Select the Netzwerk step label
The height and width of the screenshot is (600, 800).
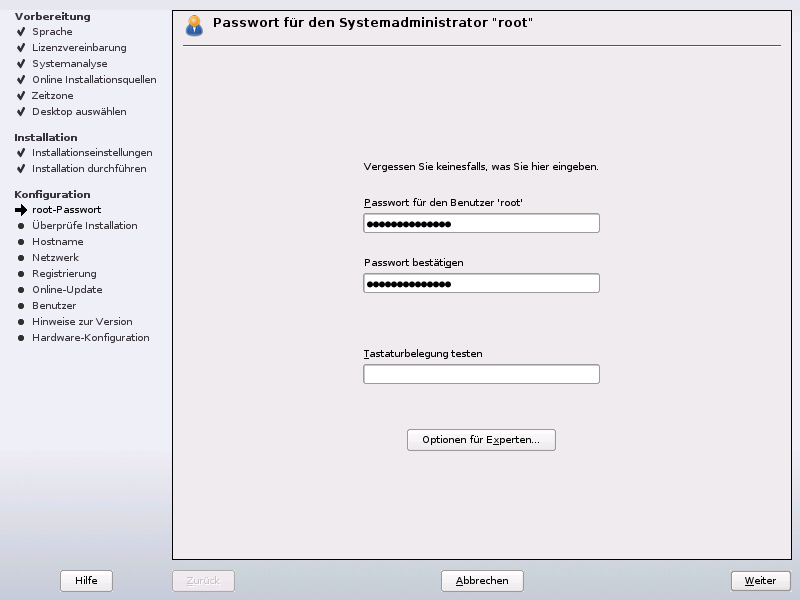tap(56, 258)
